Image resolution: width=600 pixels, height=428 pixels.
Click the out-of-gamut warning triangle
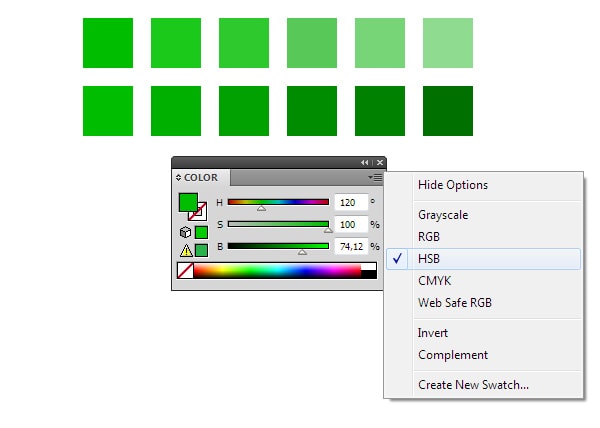[186, 251]
